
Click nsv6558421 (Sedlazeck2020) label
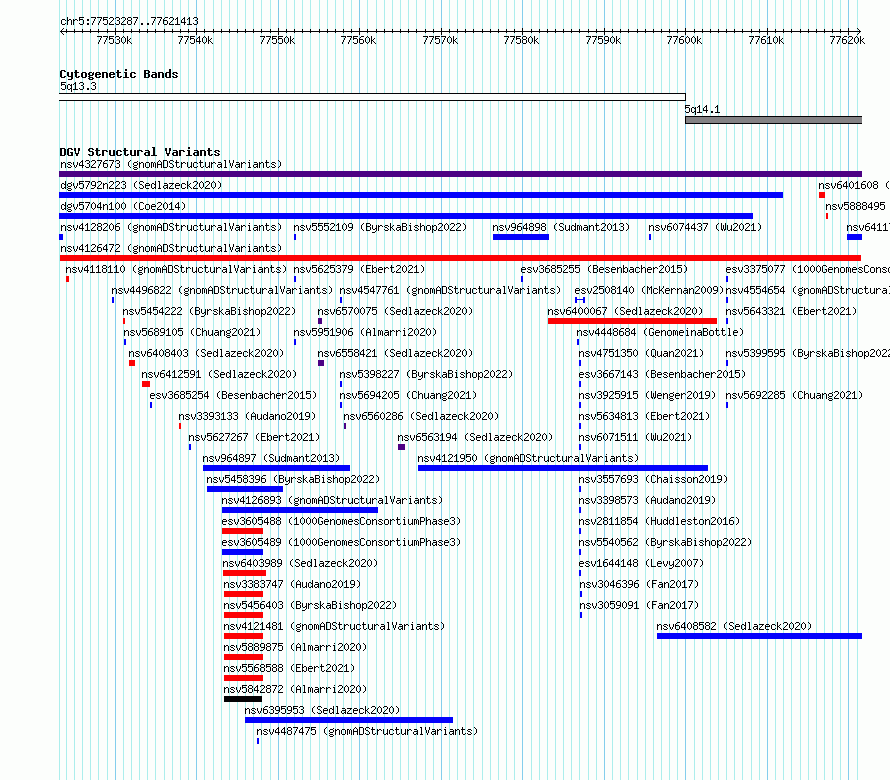(395, 353)
